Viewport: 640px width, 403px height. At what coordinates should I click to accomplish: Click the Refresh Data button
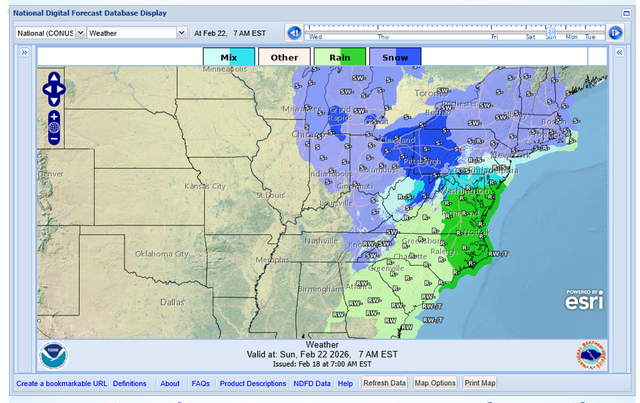click(x=384, y=383)
